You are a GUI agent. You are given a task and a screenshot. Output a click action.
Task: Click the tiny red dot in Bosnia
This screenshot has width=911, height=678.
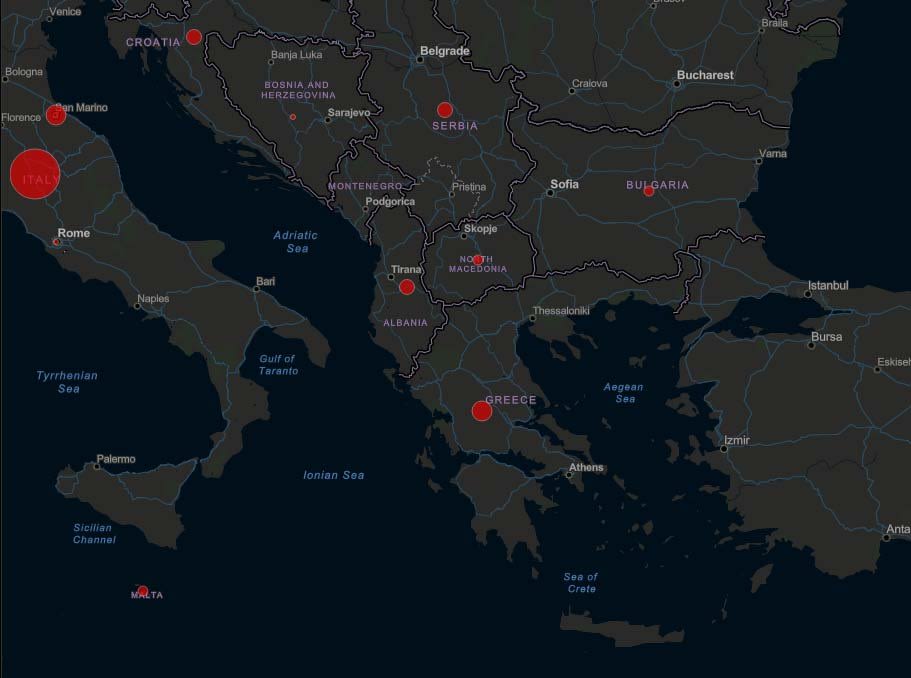[293, 117]
